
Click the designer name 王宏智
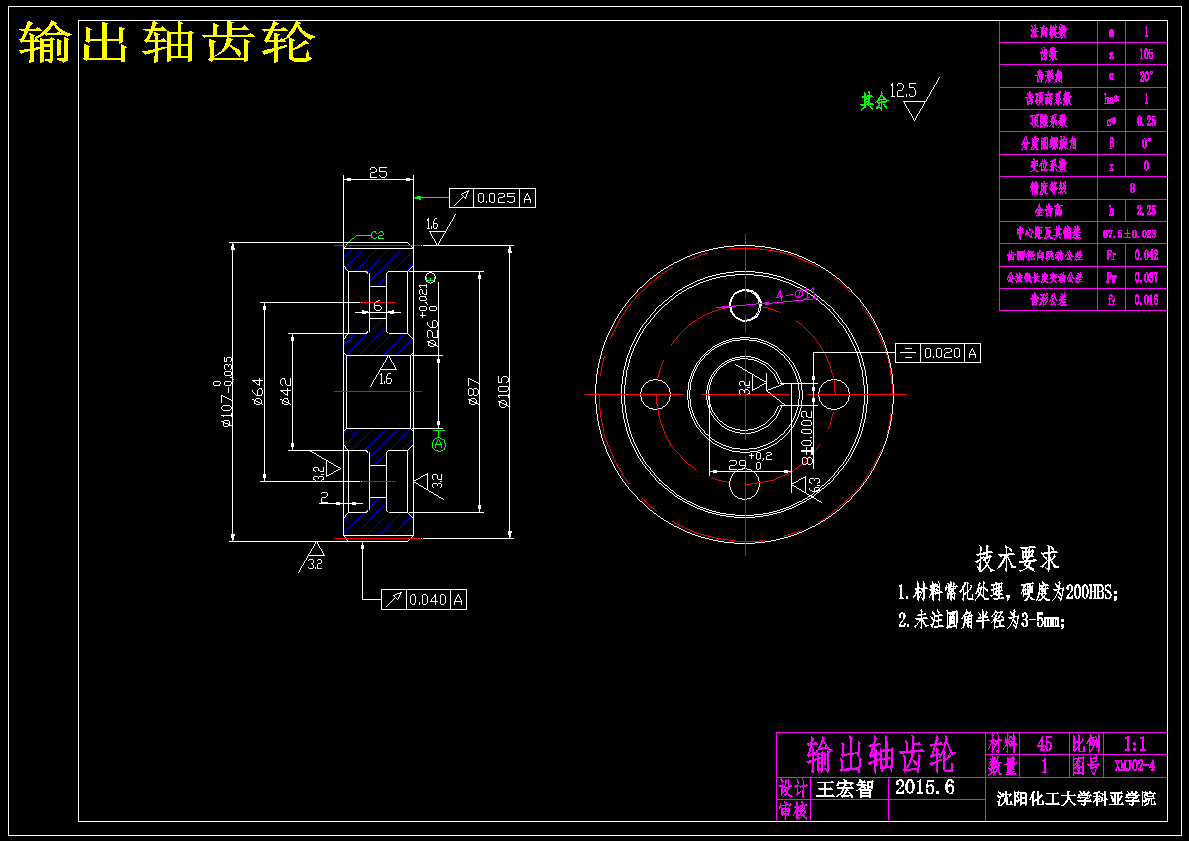pos(844,789)
